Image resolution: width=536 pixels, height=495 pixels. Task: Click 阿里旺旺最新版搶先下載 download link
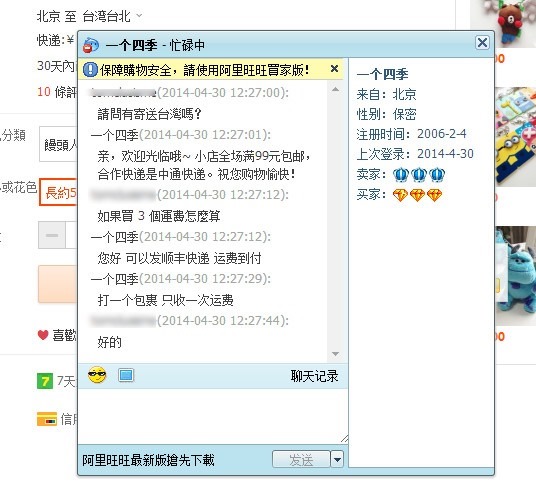click(148, 460)
